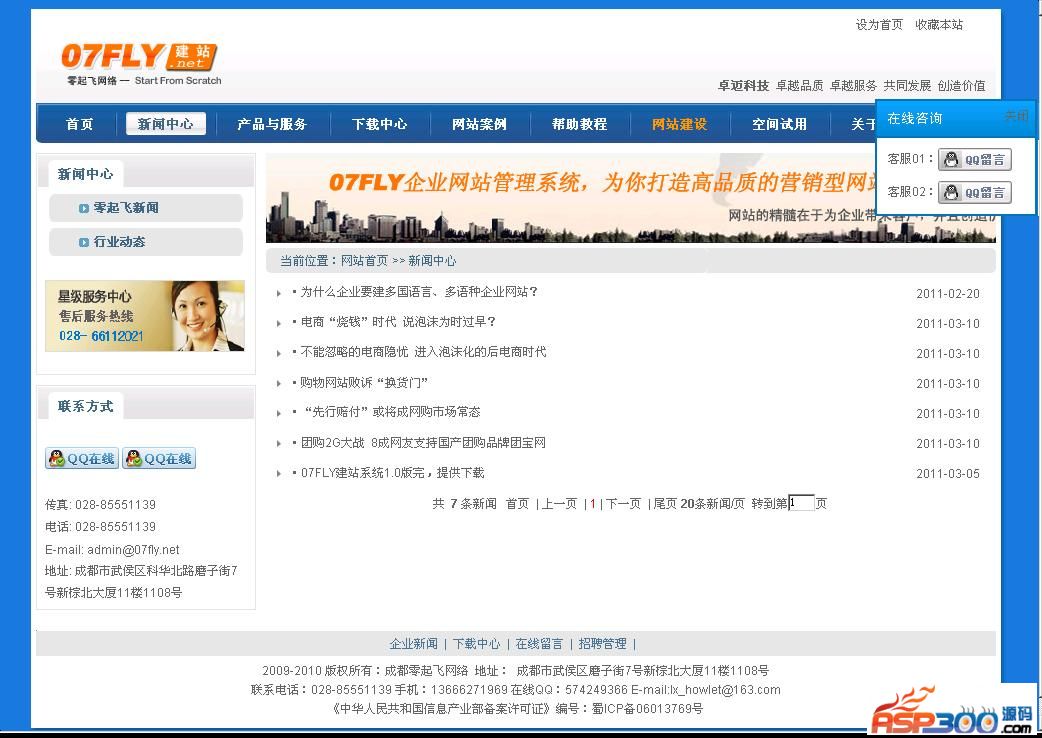The width and height of the screenshot is (1042, 738).
Task: Click the arrow bullet before 电商"烧钱"时代
Action: point(279,323)
